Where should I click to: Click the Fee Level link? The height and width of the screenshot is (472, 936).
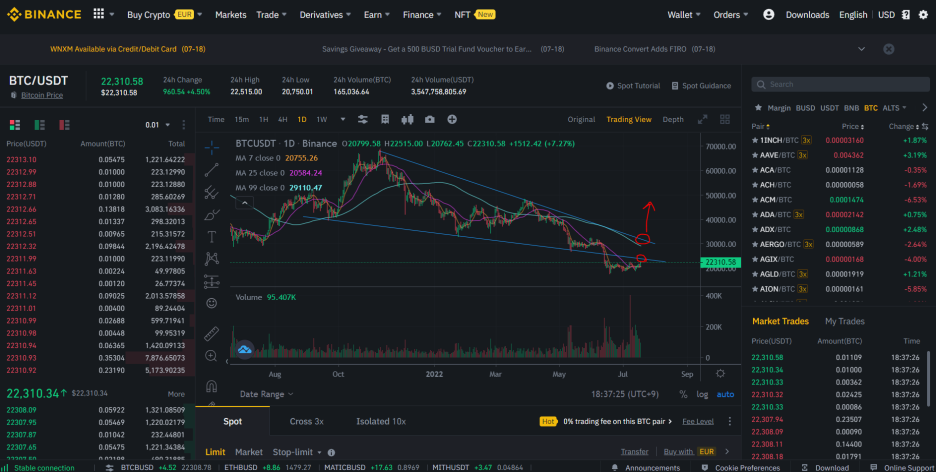point(698,421)
